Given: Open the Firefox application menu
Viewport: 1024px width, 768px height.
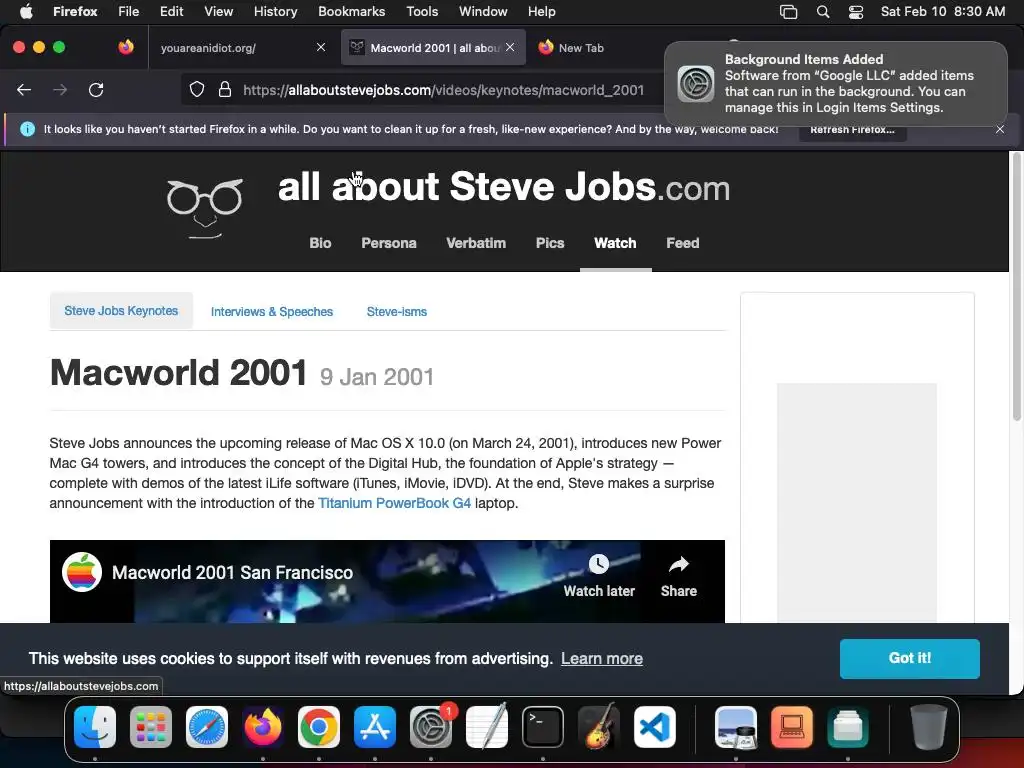Looking at the screenshot, I should 75,11.
